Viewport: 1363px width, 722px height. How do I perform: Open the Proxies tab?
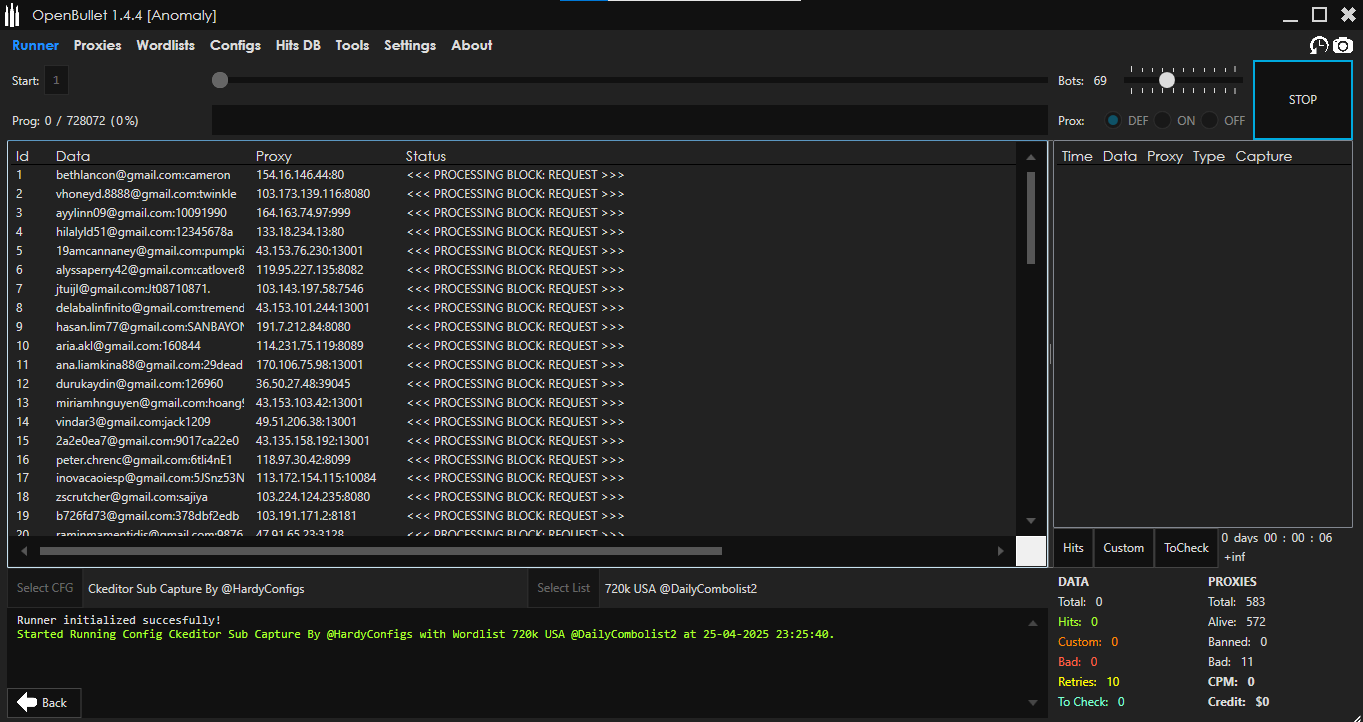[x=97, y=45]
